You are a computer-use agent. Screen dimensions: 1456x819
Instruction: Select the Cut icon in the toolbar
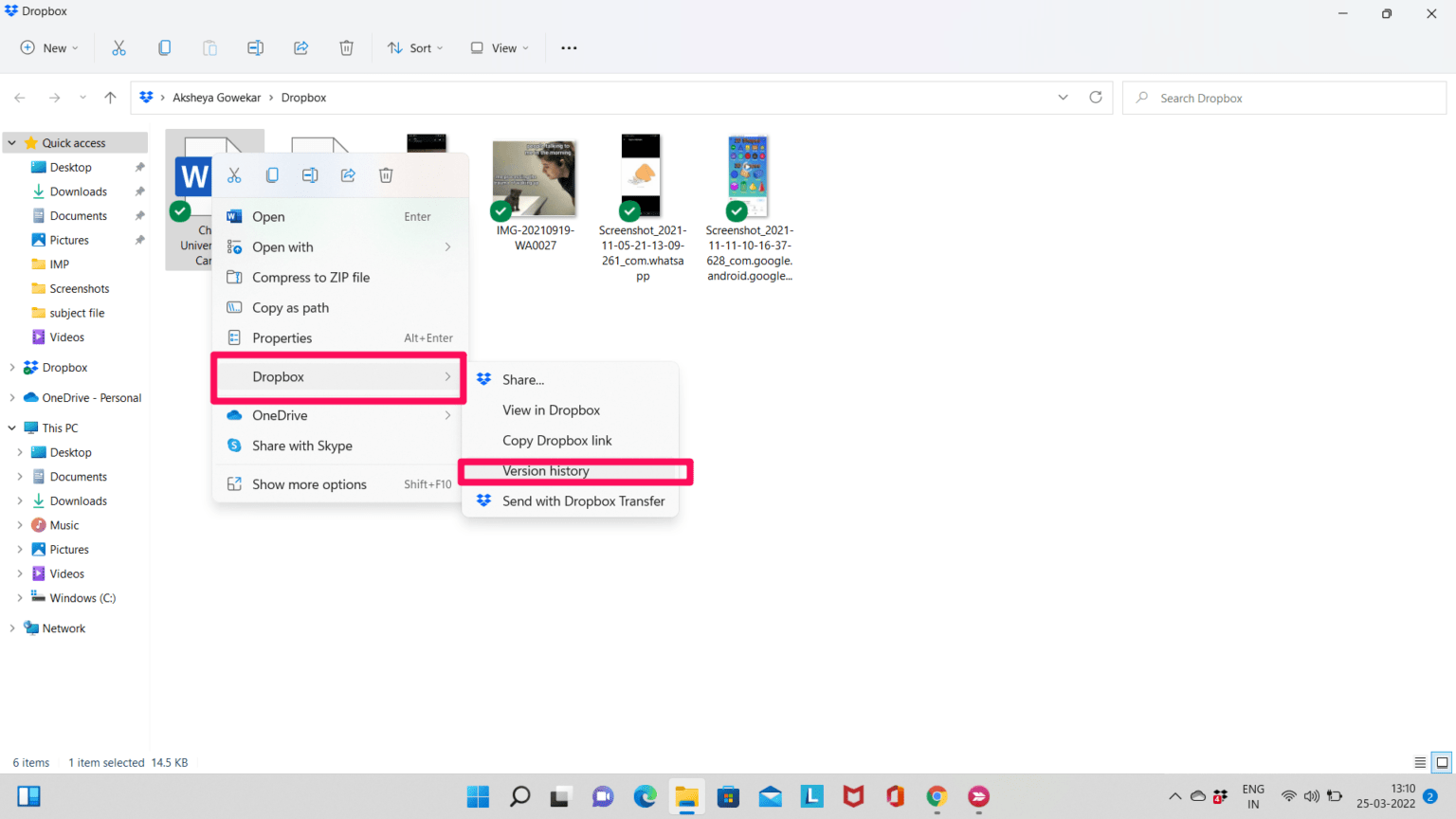point(118,47)
